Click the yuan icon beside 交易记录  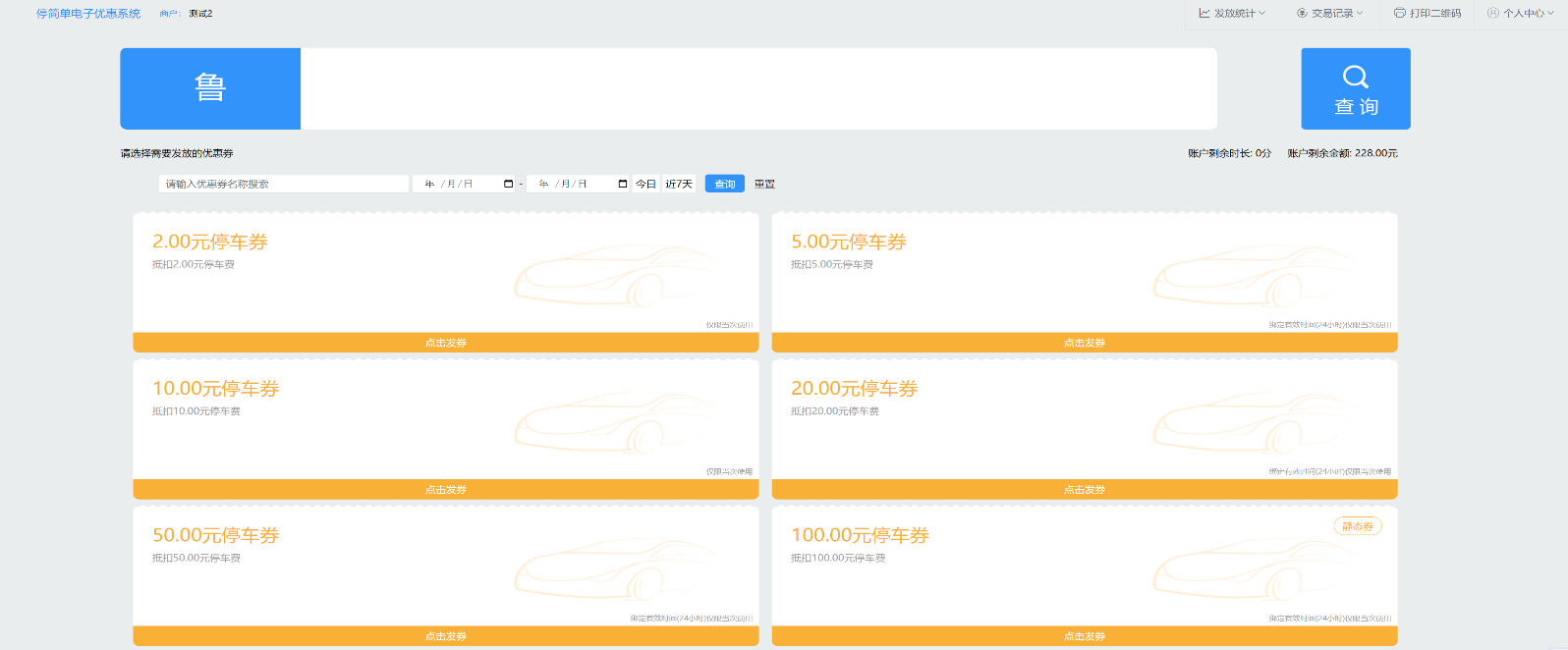click(1302, 13)
